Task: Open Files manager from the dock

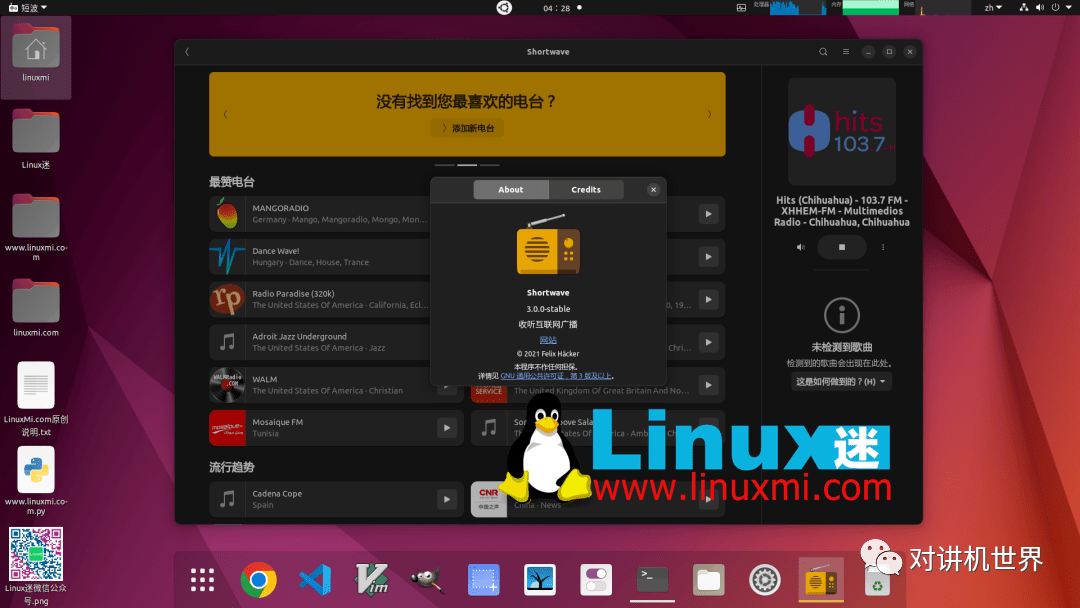Action: [x=709, y=580]
